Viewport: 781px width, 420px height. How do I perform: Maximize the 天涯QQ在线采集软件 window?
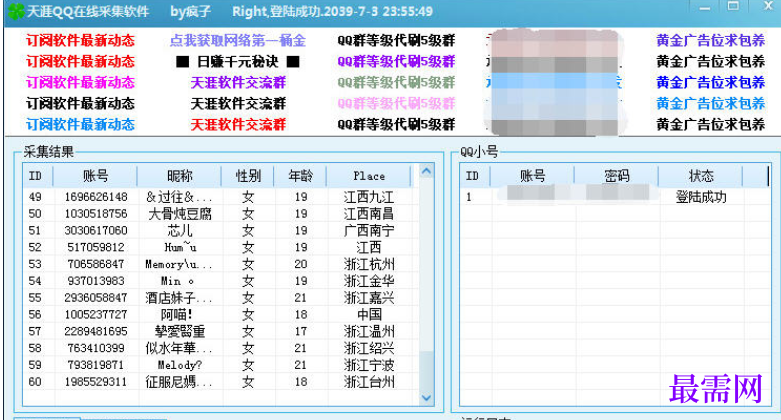(733, 6)
